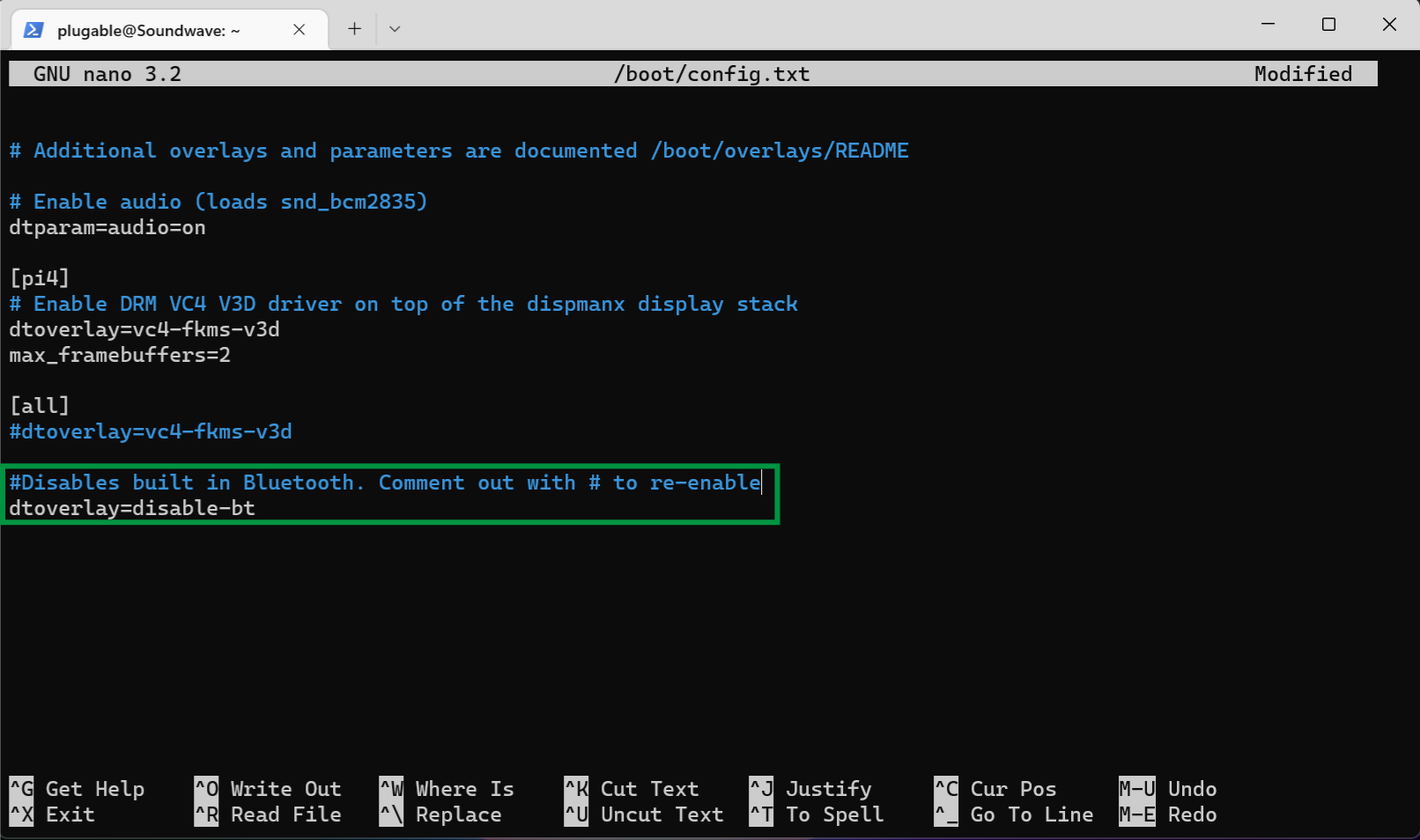Expand the new tab profile dropdown arrow

coord(395,29)
